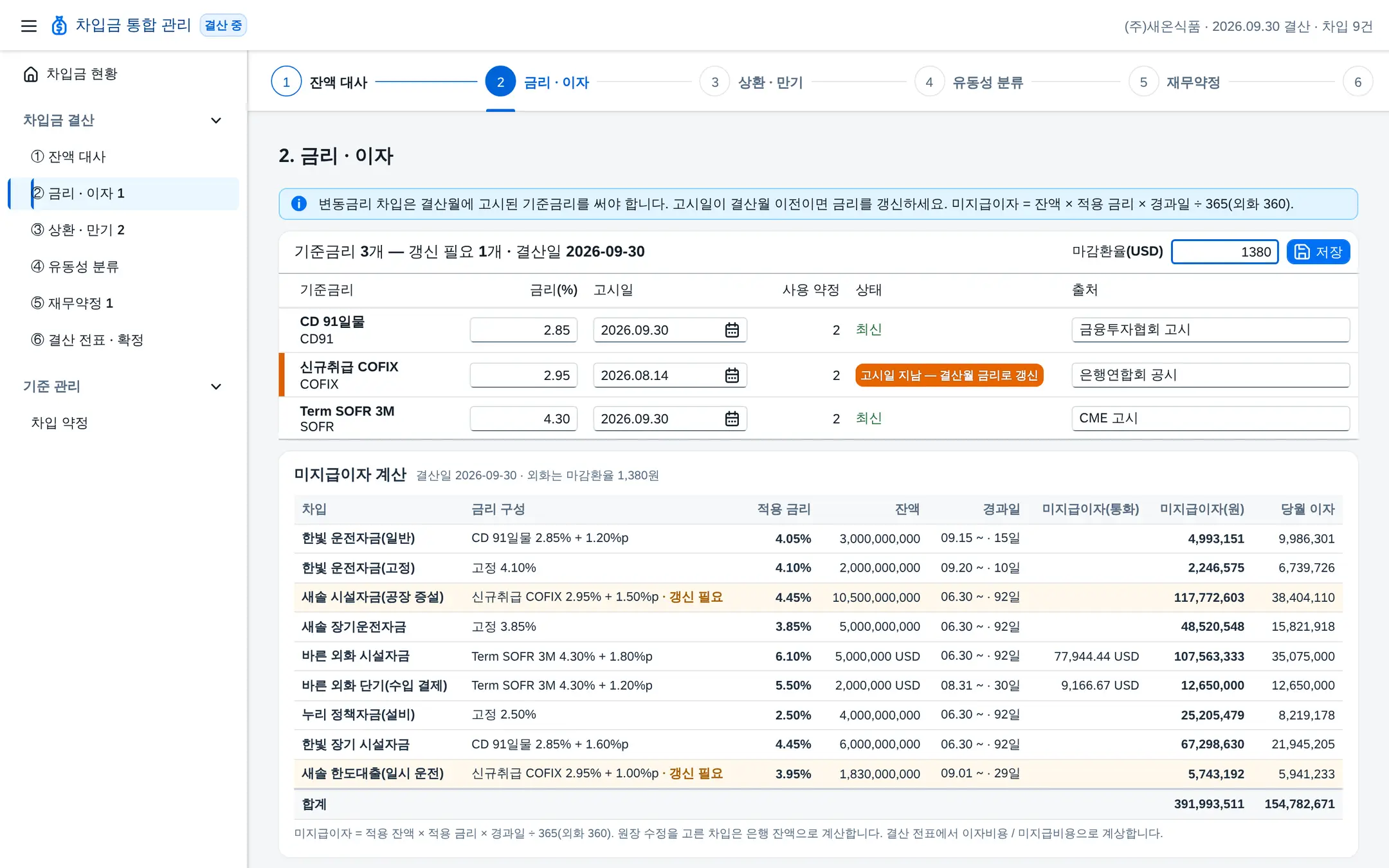Screen dimensions: 1389x868
Task: Open sidebar item ③ 상환·만기
Action: 122,230
